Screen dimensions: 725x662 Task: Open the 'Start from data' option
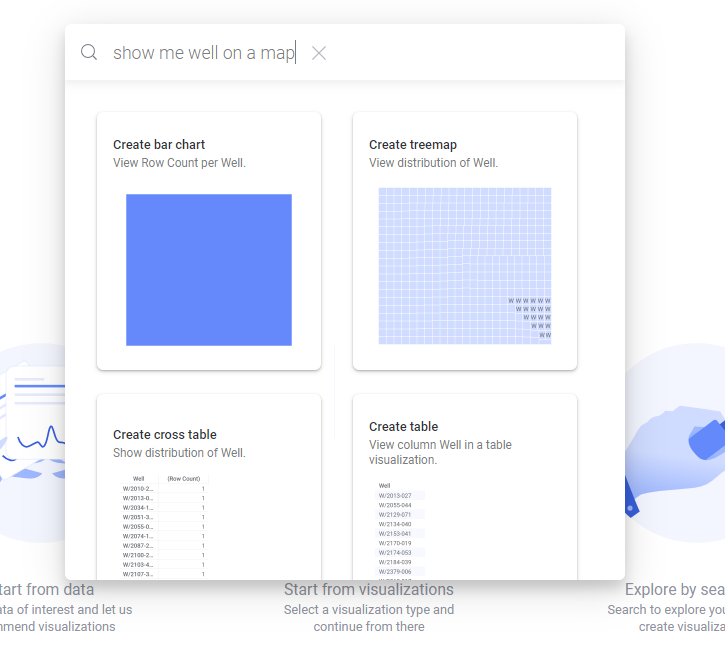47,589
